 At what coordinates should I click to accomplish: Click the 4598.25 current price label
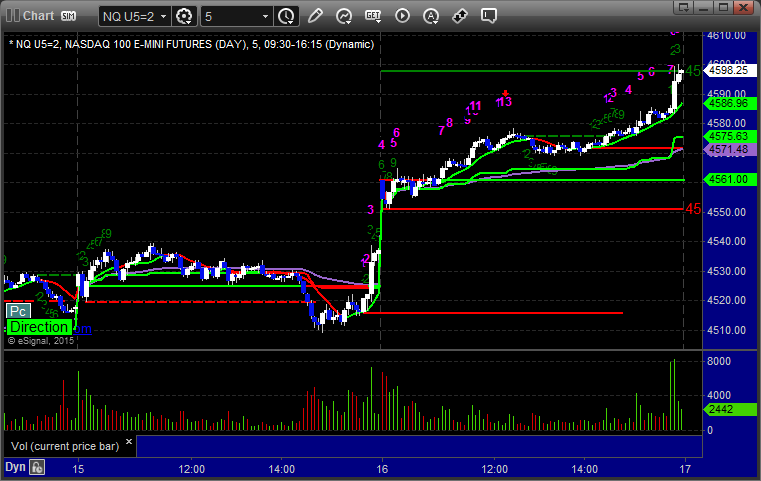point(728,70)
